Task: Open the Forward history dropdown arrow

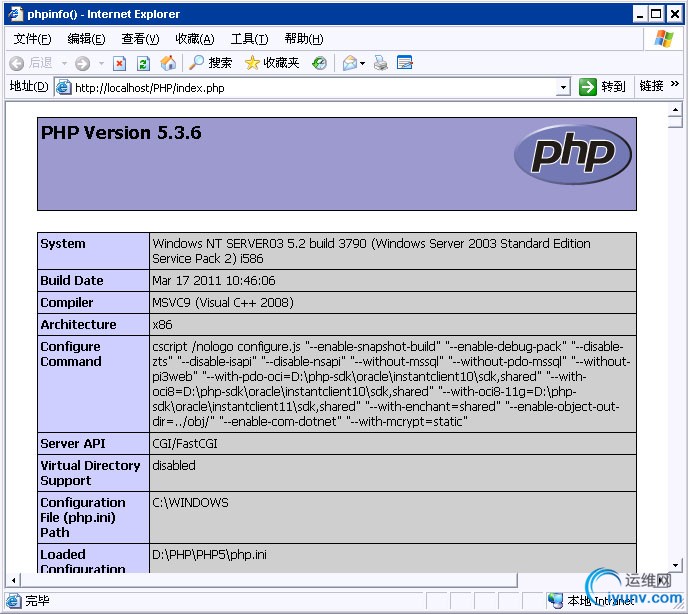Action: pyautogui.click(x=101, y=64)
